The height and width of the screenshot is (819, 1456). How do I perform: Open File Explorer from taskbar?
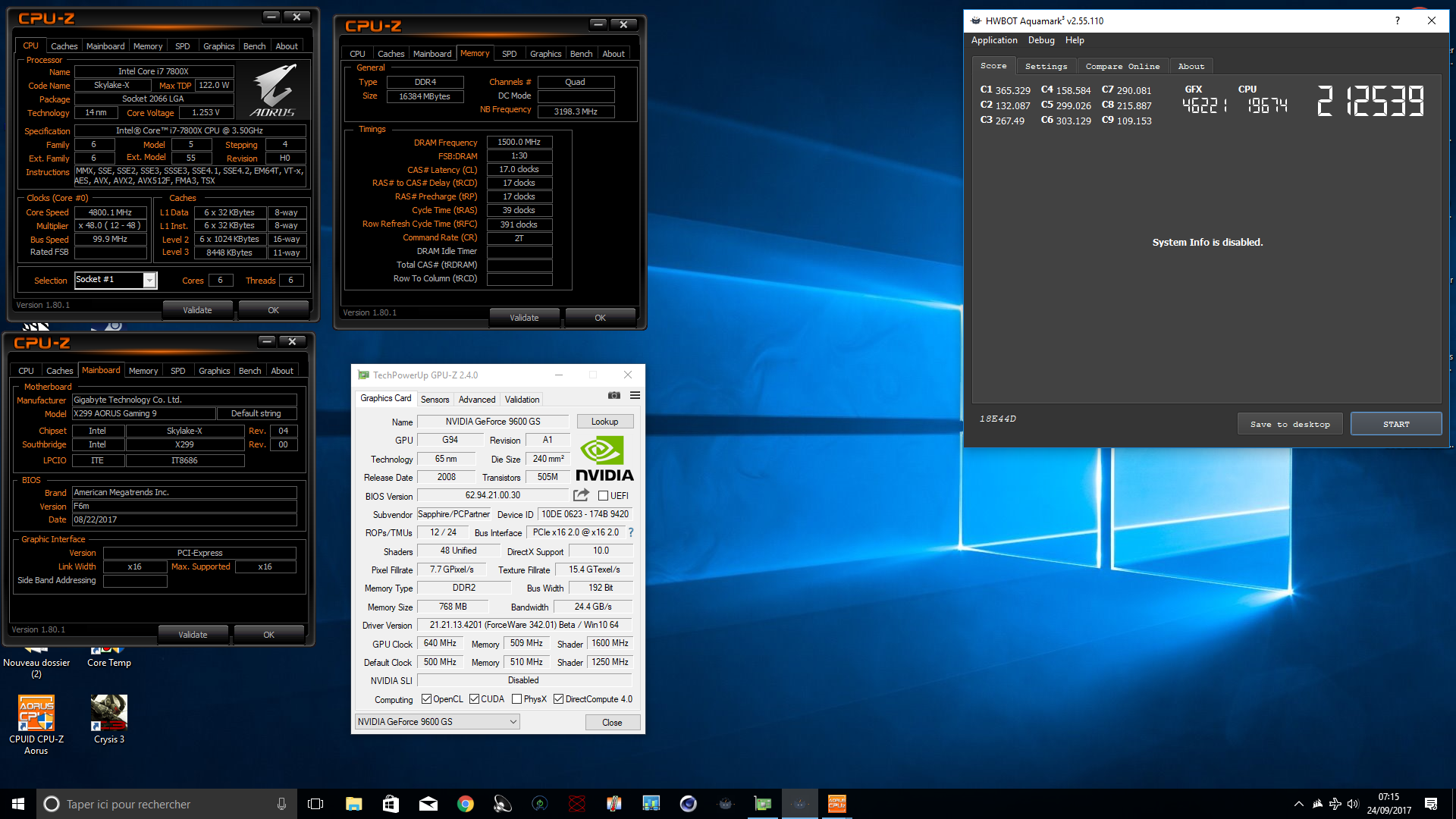click(353, 804)
